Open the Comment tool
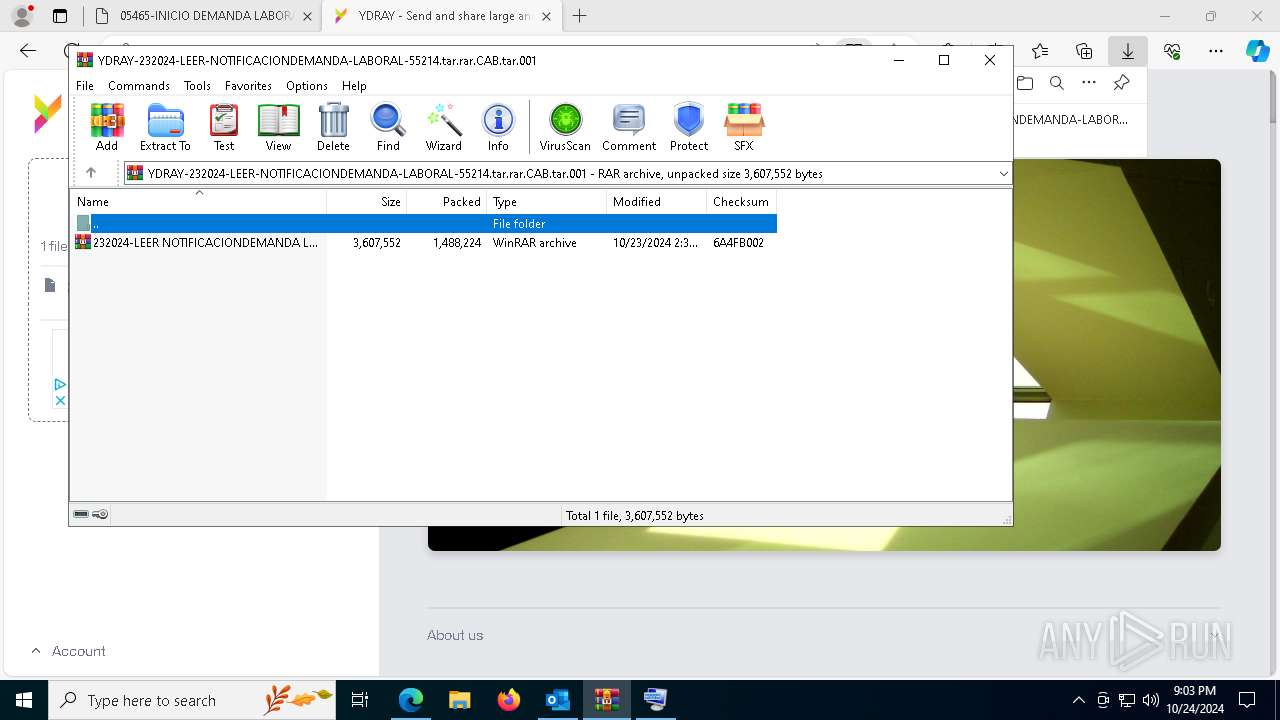The width and height of the screenshot is (1280, 720). click(x=629, y=127)
